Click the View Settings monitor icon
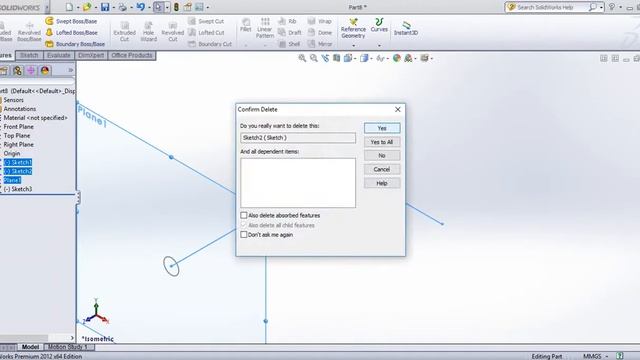The width and height of the screenshot is (640, 360). pos(424,58)
